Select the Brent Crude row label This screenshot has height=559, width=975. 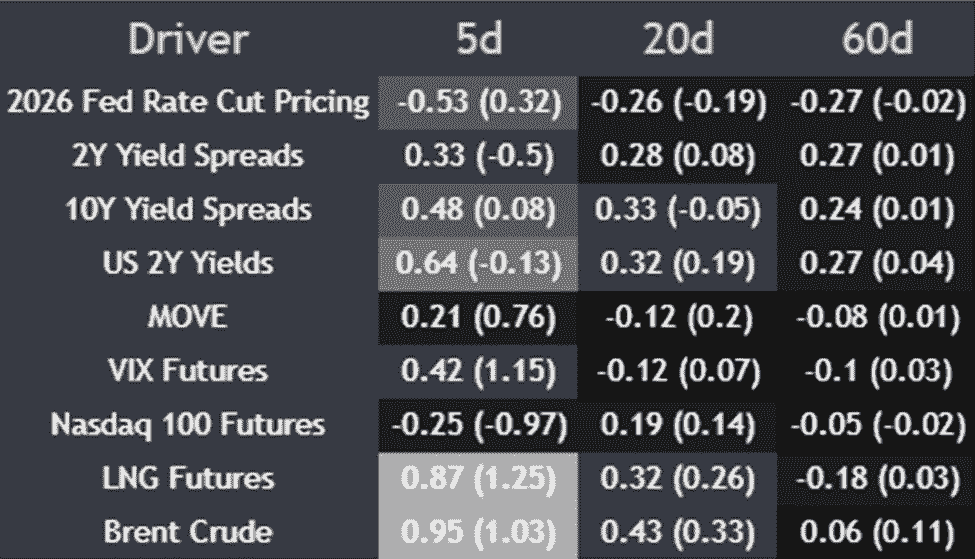tap(188, 532)
